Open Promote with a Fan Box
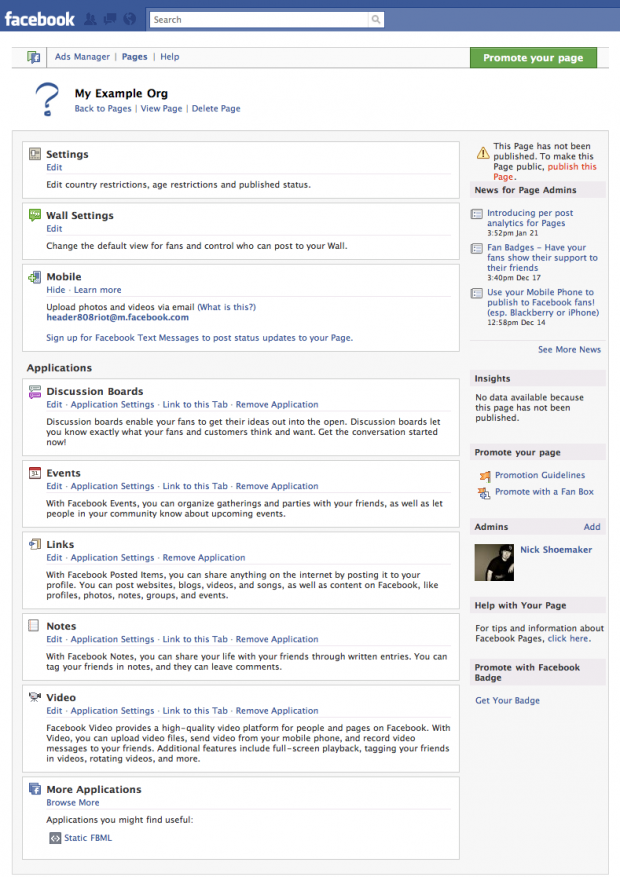This screenshot has height=877, width=620. [x=545, y=492]
